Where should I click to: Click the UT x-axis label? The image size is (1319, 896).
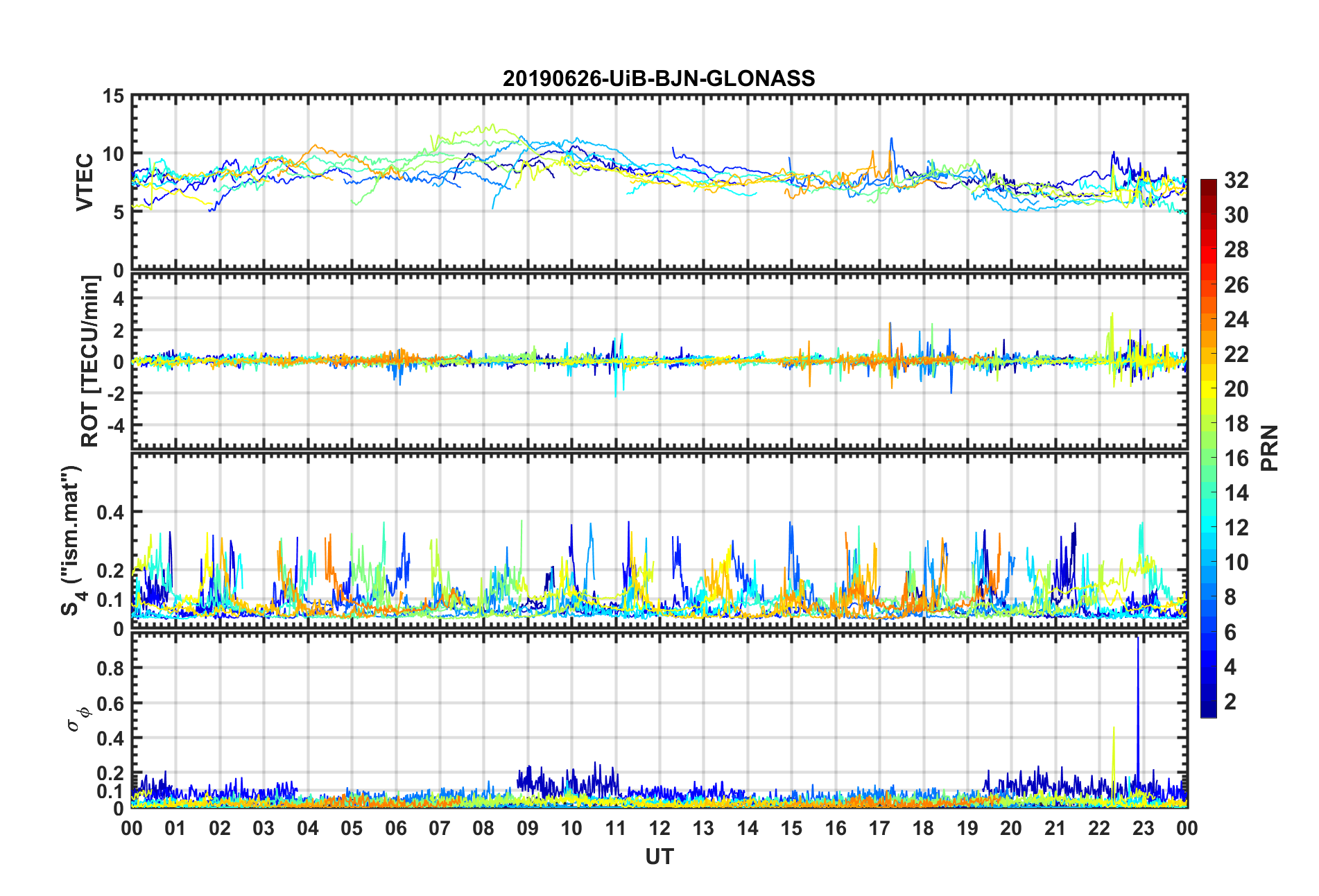[x=659, y=857]
